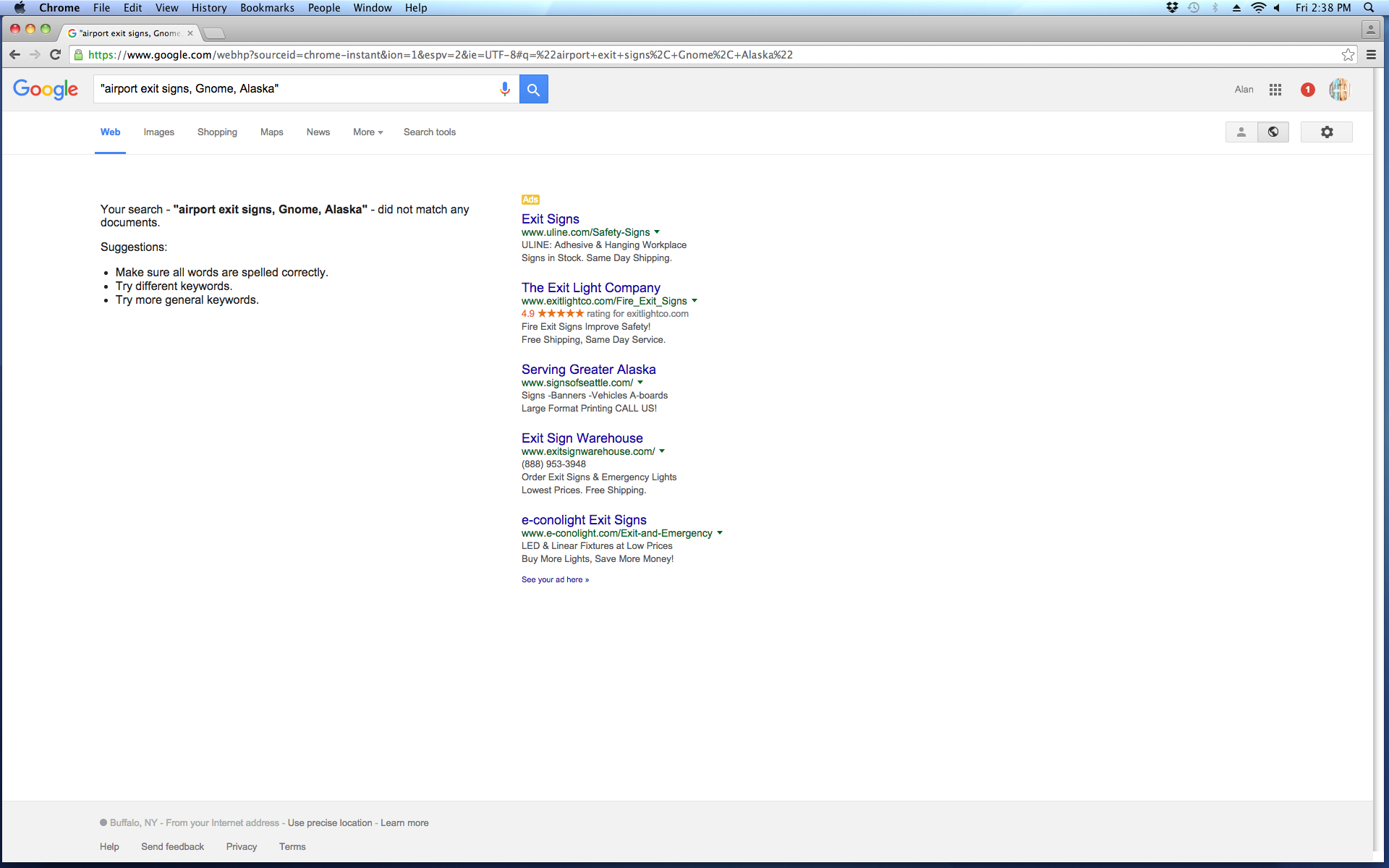Reload the page
This screenshot has width=1389, height=868.
click(55, 55)
